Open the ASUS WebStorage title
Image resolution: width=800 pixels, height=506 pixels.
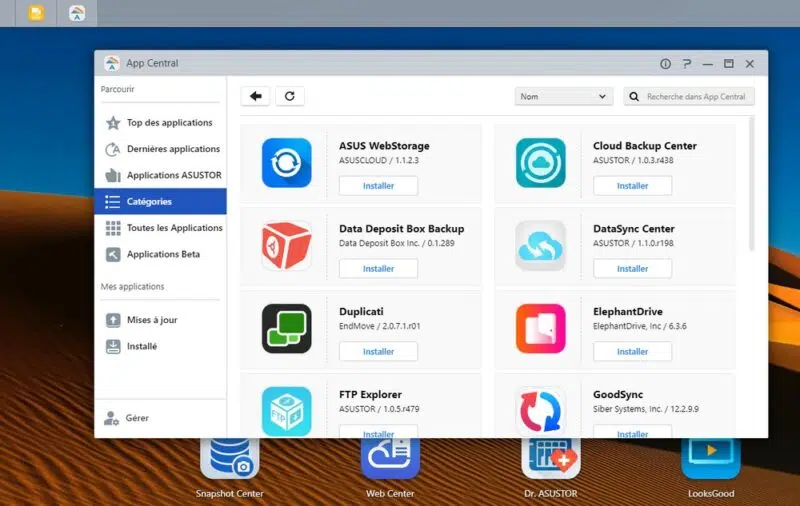pos(384,146)
